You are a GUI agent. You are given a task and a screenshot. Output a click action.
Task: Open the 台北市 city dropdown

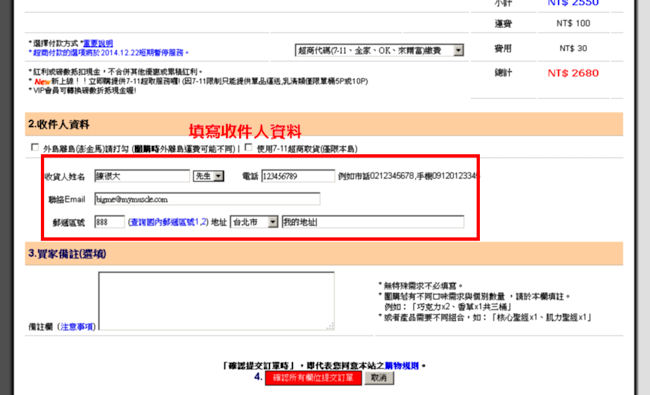click(x=254, y=222)
